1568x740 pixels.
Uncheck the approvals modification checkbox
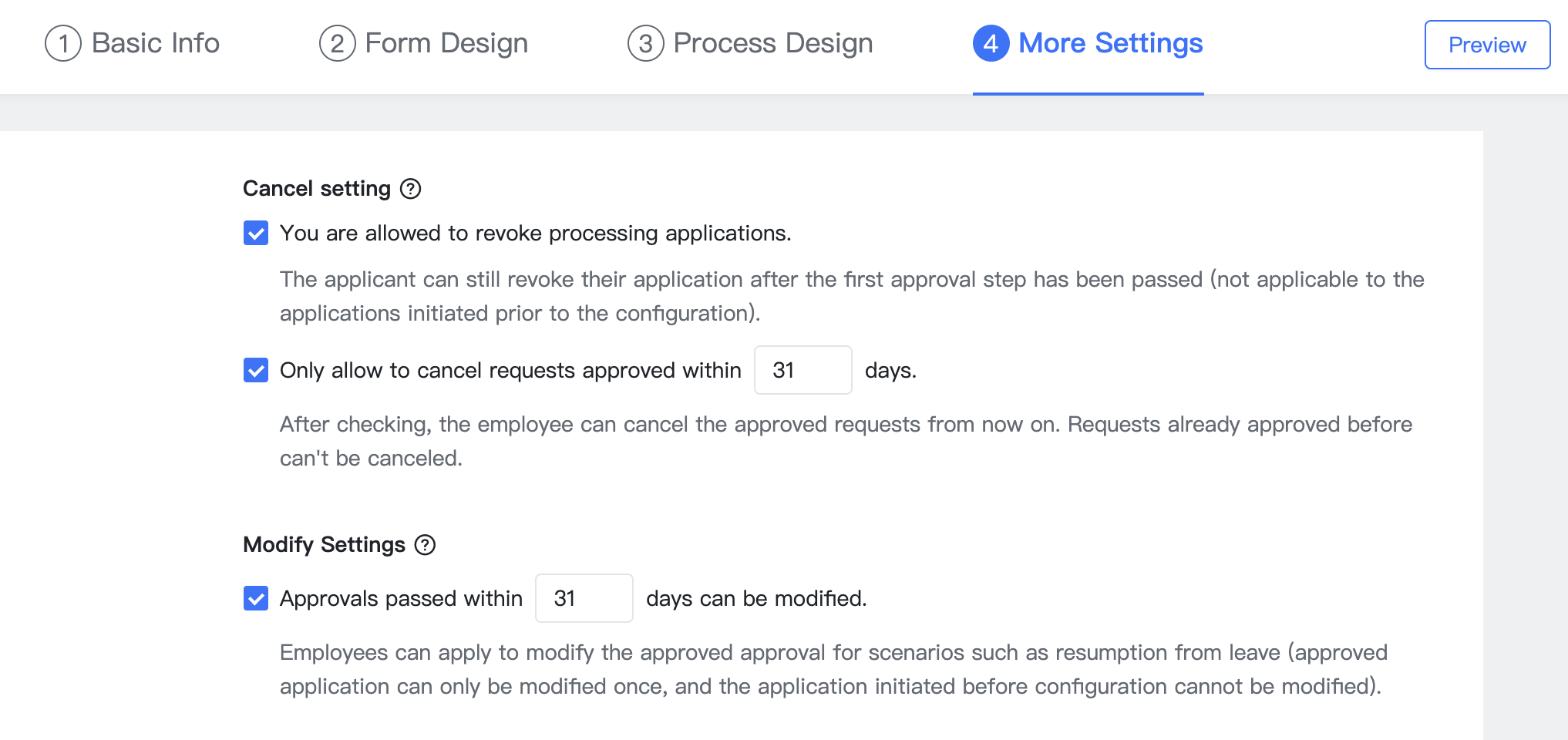[x=255, y=598]
